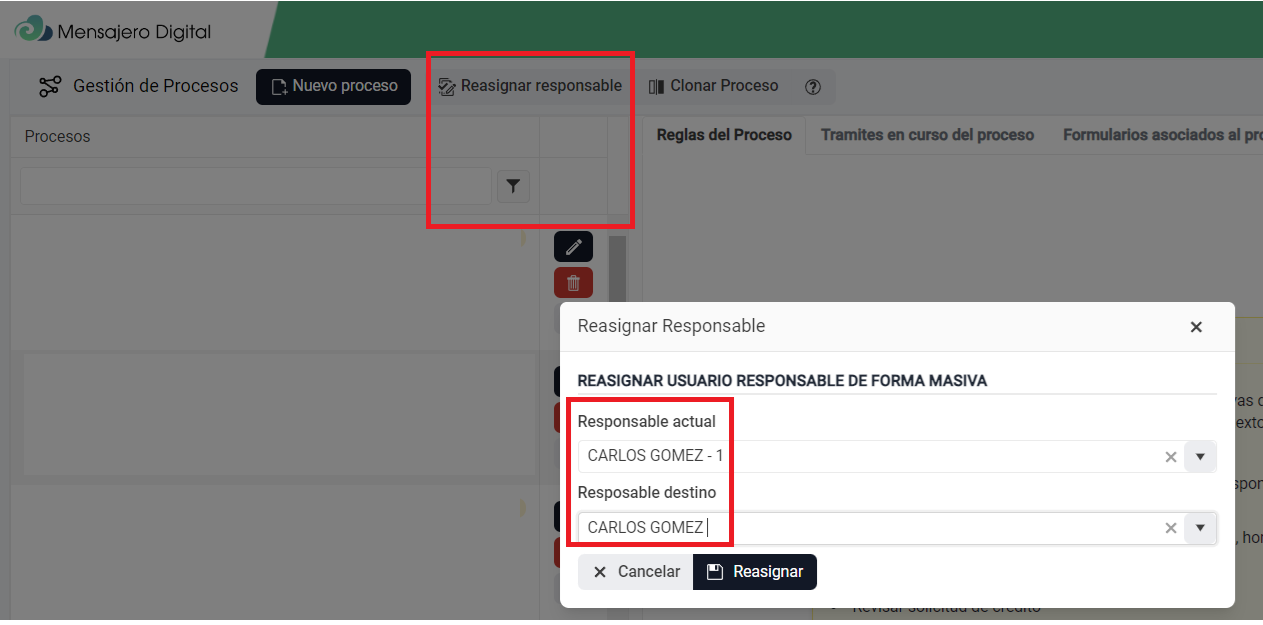Delete the first process with trash icon
Image resolution: width=1263 pixels, height=625 pixels.
pos(573,283)
